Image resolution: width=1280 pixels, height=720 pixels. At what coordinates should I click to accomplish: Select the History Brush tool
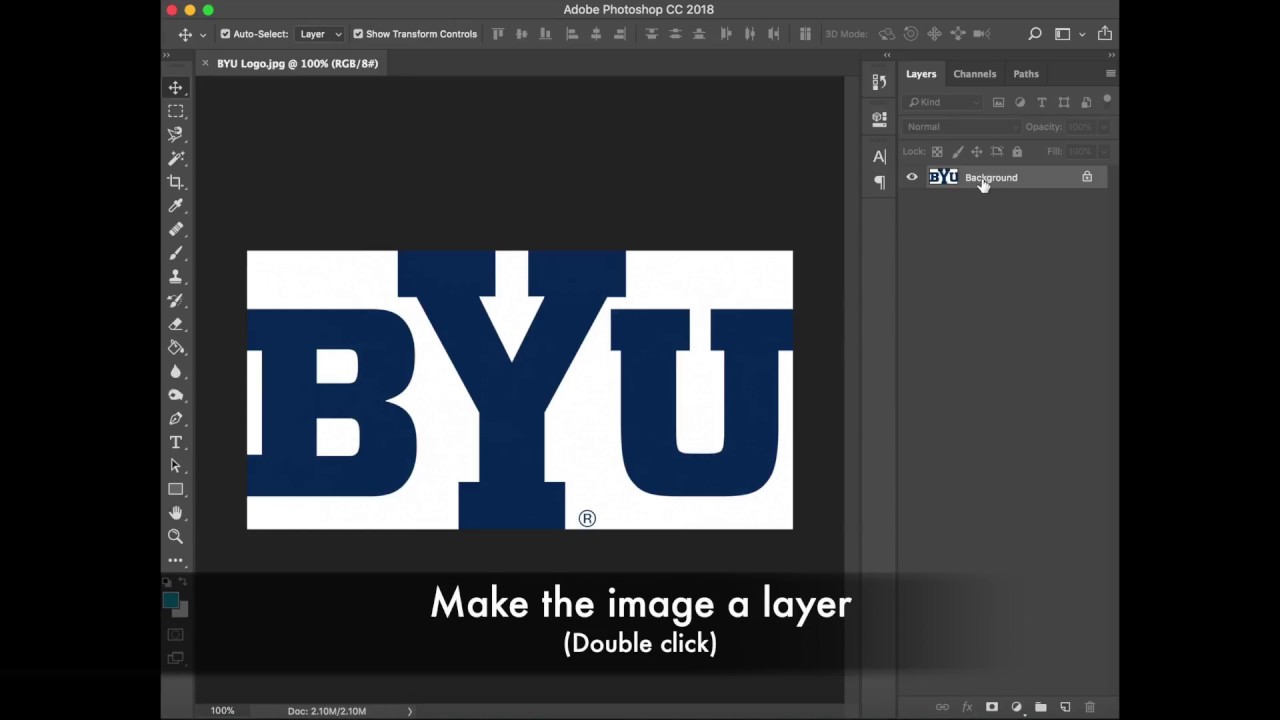pyautogui.click(x=176, y=300)
